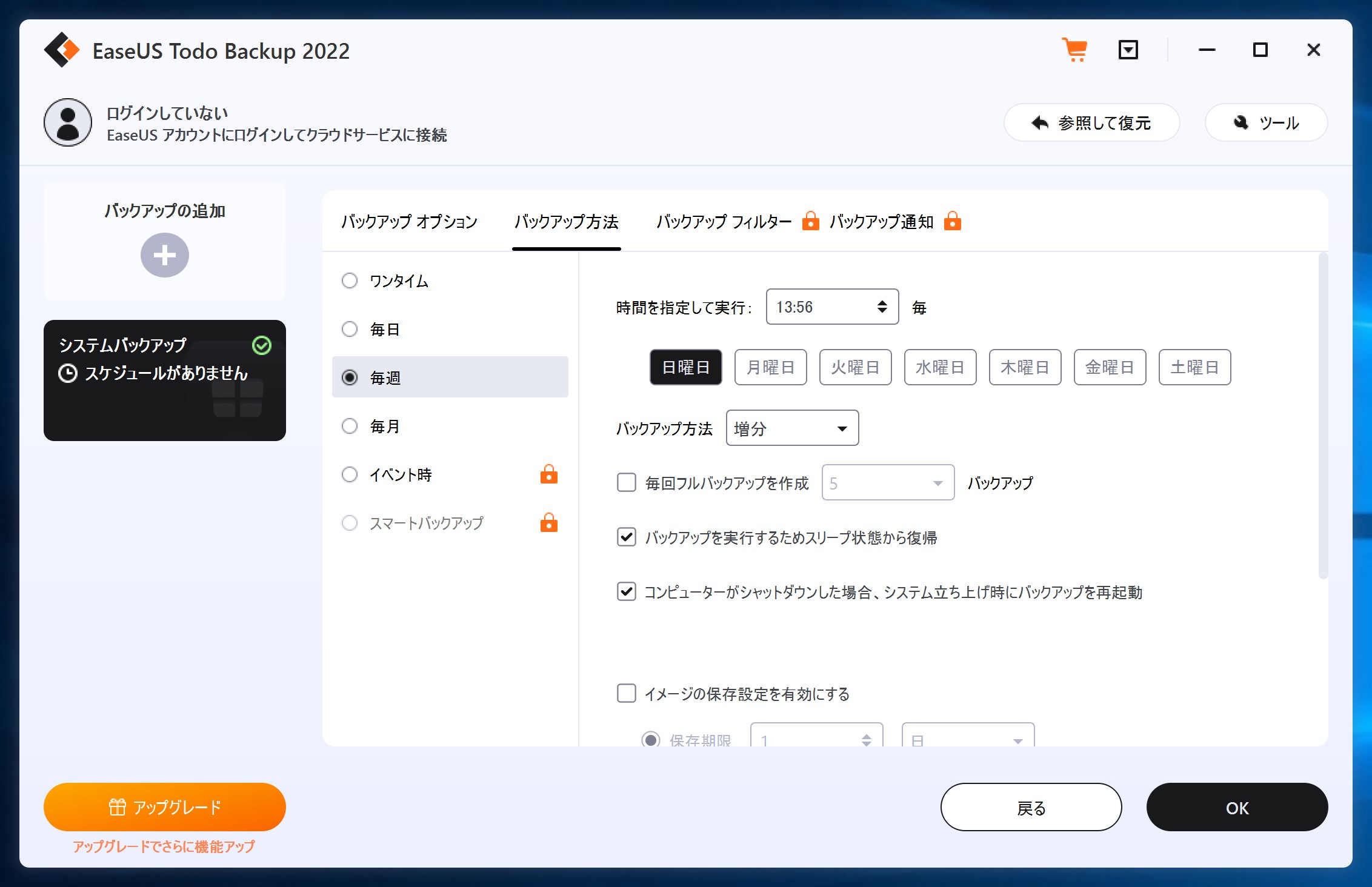Viewport: 1372px width, 887px height.
Task: Open the バックアップ通知 tab
Action: point(882,221)
